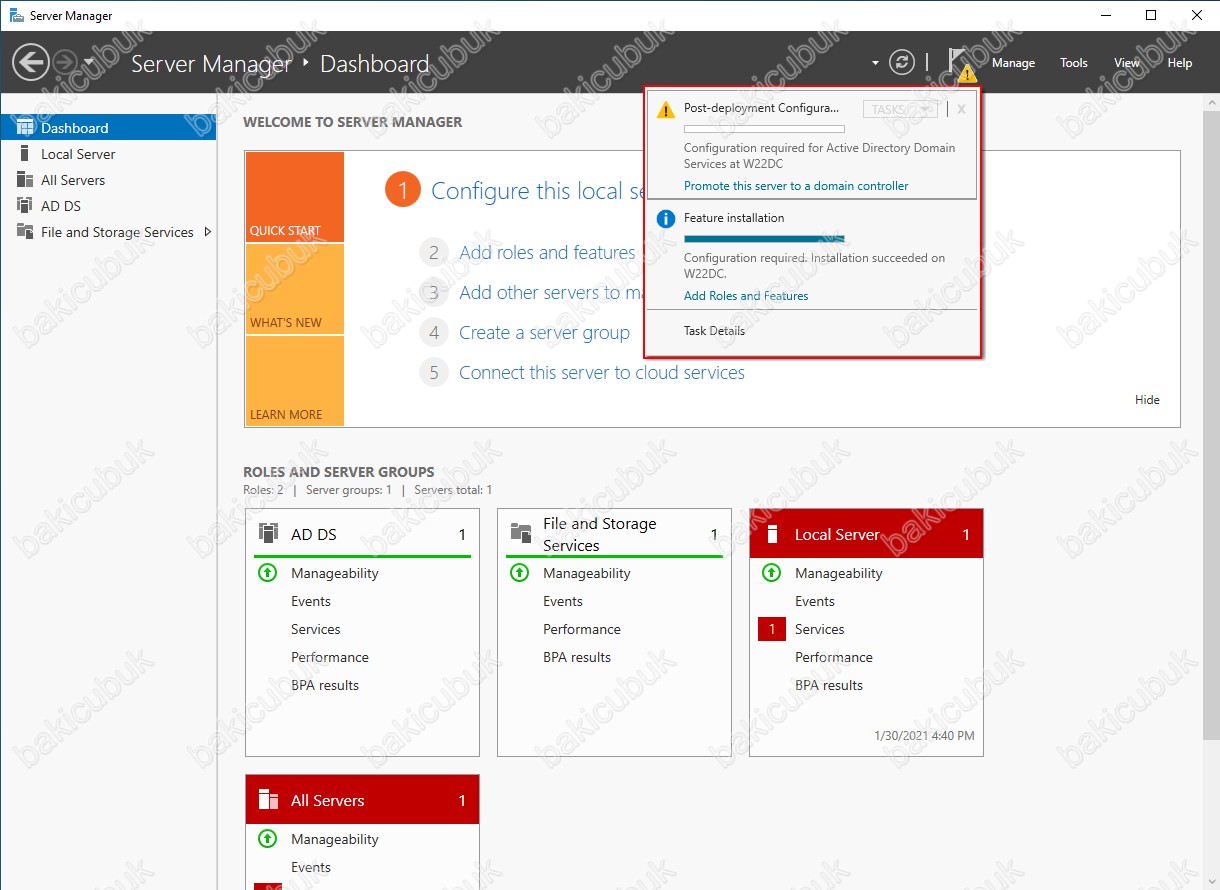Click the Feature installation progress bar
Image resolution: width=1220 pixels, height=890 pixels.
click(x=764, y=239)
